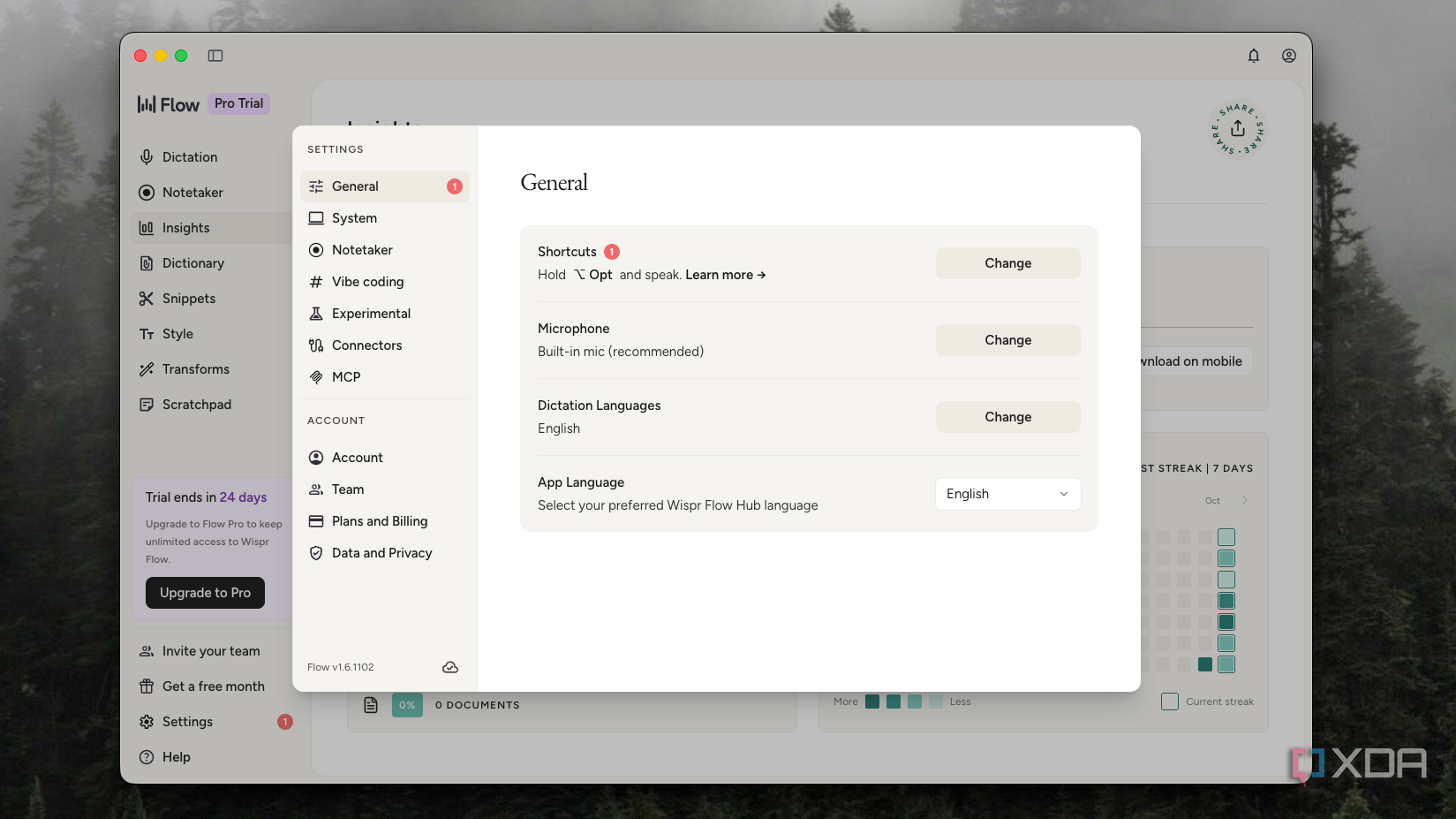The image size is (1456, 819).
Task: Change the Dictation Languages setting
Action: (1007, 417)
